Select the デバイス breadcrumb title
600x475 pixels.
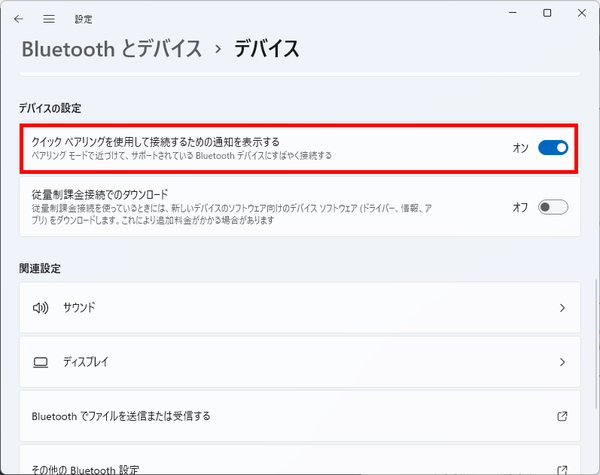pos(266,49)
